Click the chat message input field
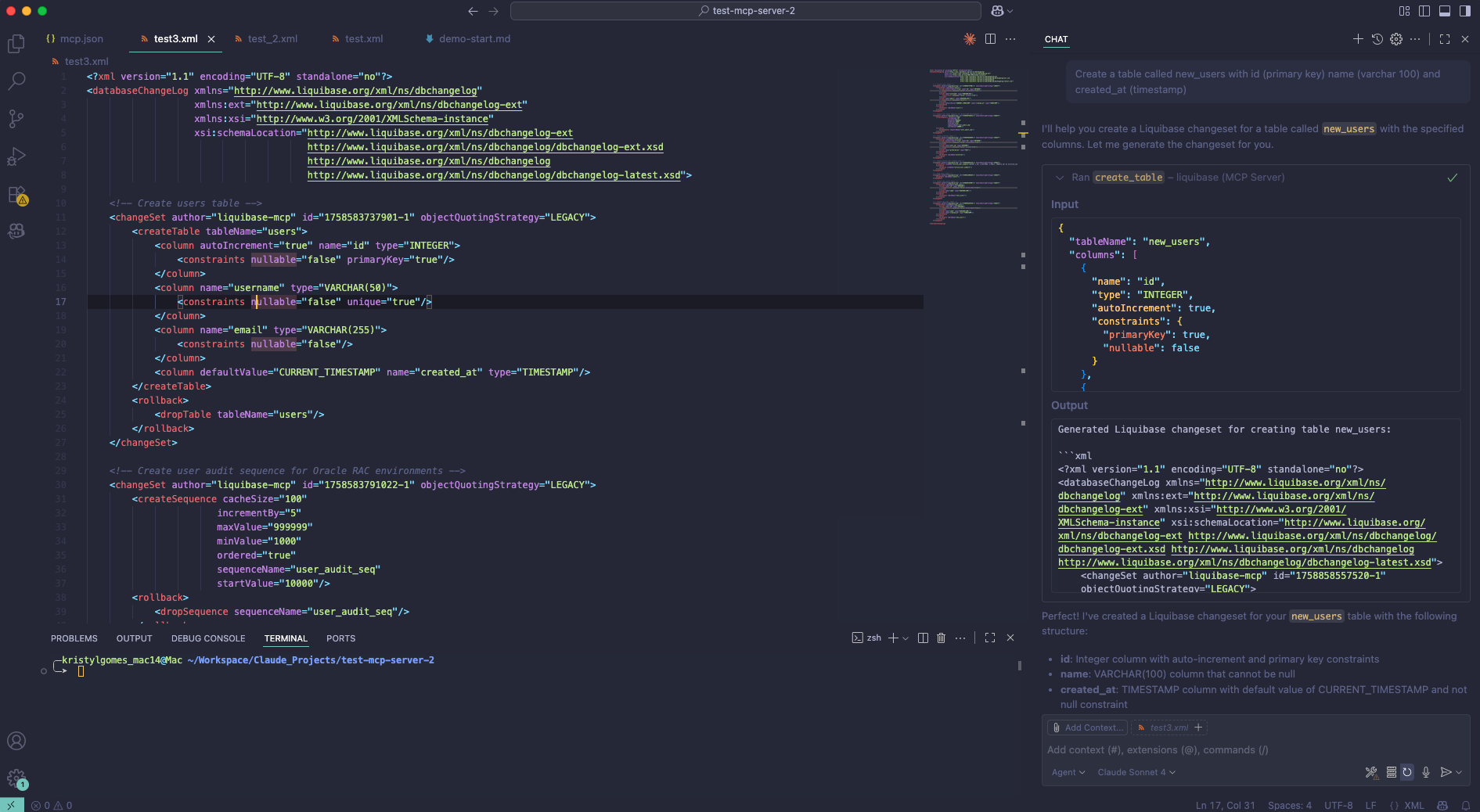Screen dimensions: 1480x812 (1255, 750)
